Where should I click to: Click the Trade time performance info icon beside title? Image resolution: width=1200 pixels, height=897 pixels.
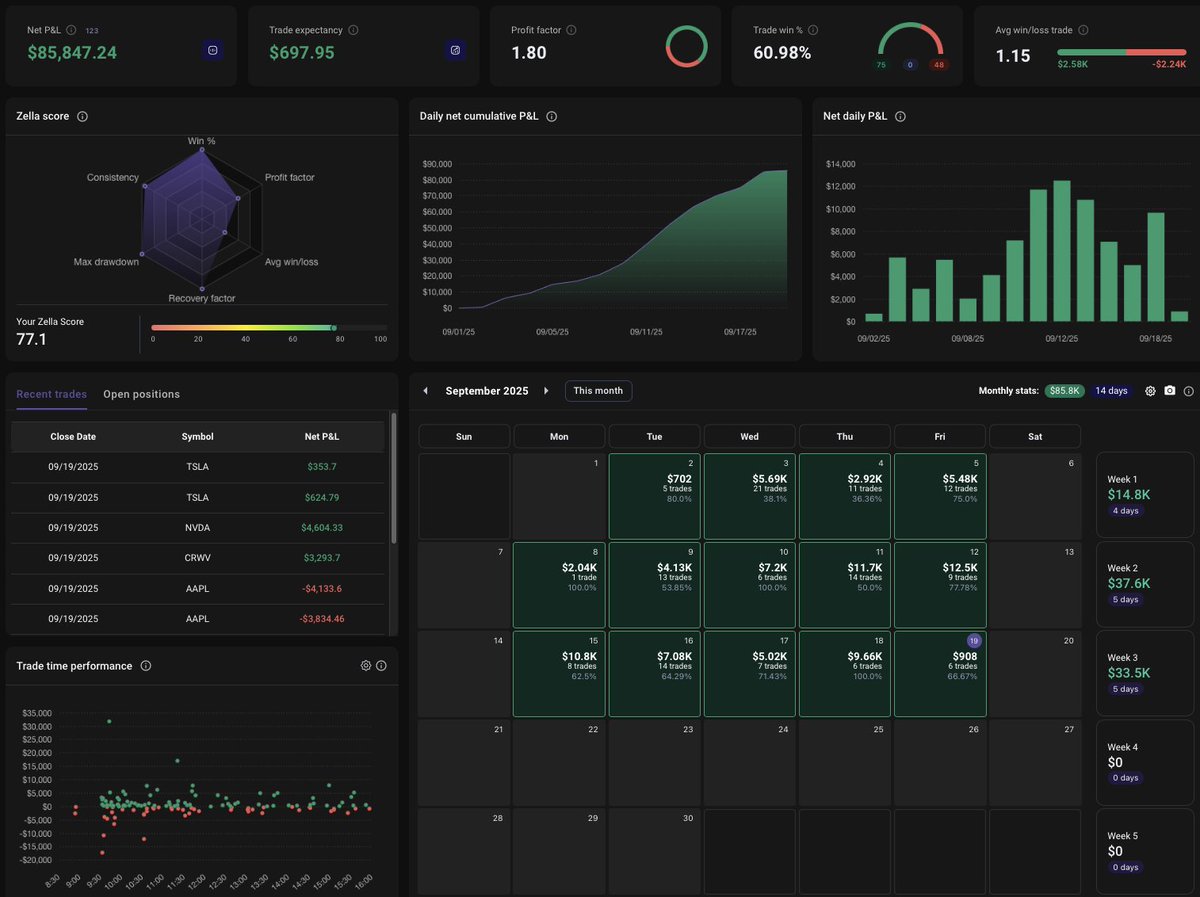[x=145, y=666]
